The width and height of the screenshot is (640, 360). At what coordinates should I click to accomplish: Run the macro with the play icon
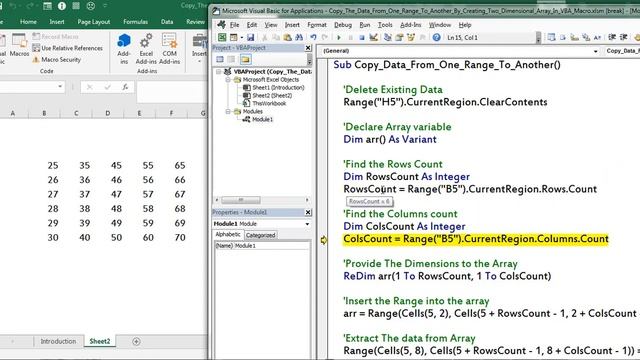(x=339, y=38)
